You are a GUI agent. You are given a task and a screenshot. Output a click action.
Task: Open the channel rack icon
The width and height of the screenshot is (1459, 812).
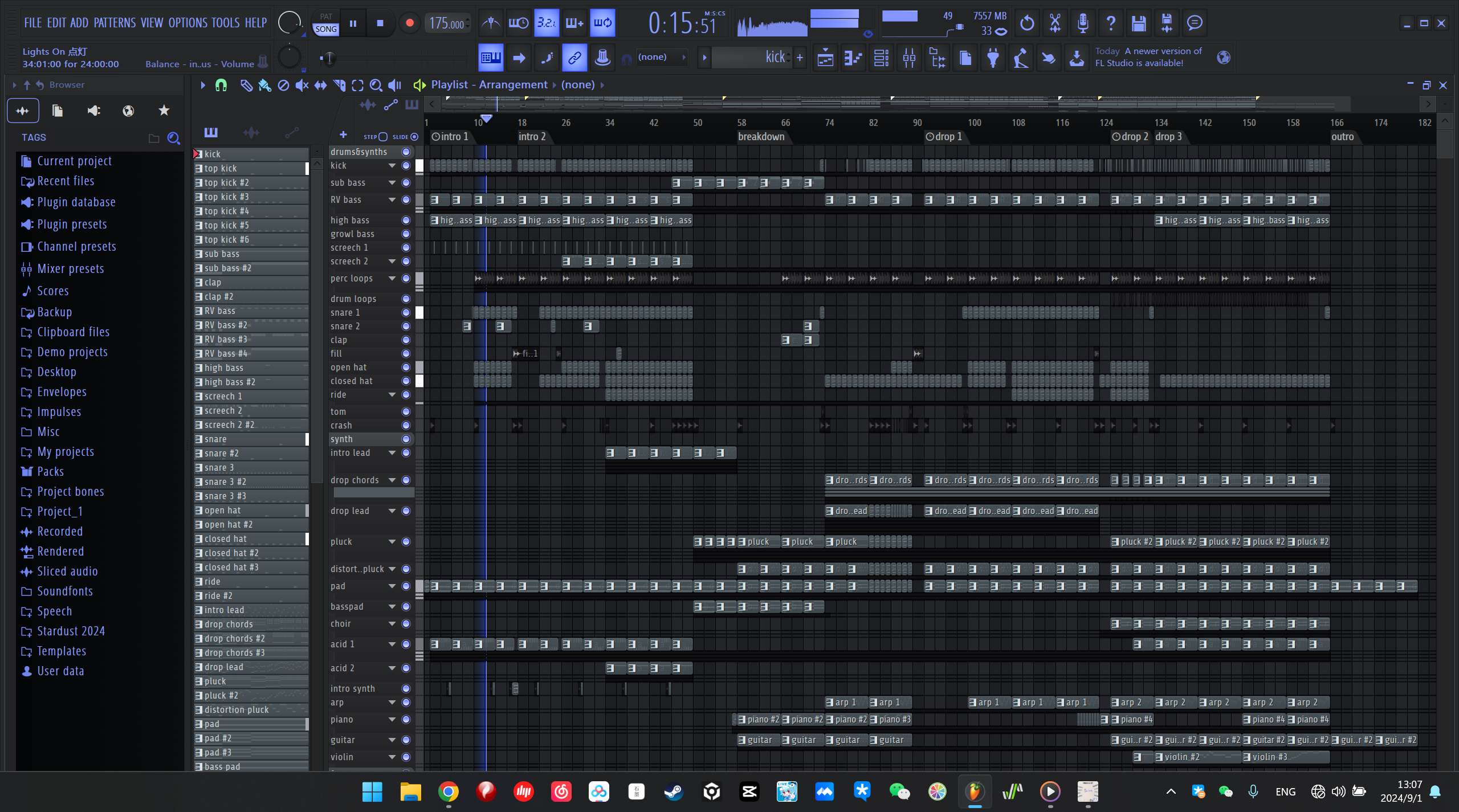pyautogui.click(x=881, y=58)
